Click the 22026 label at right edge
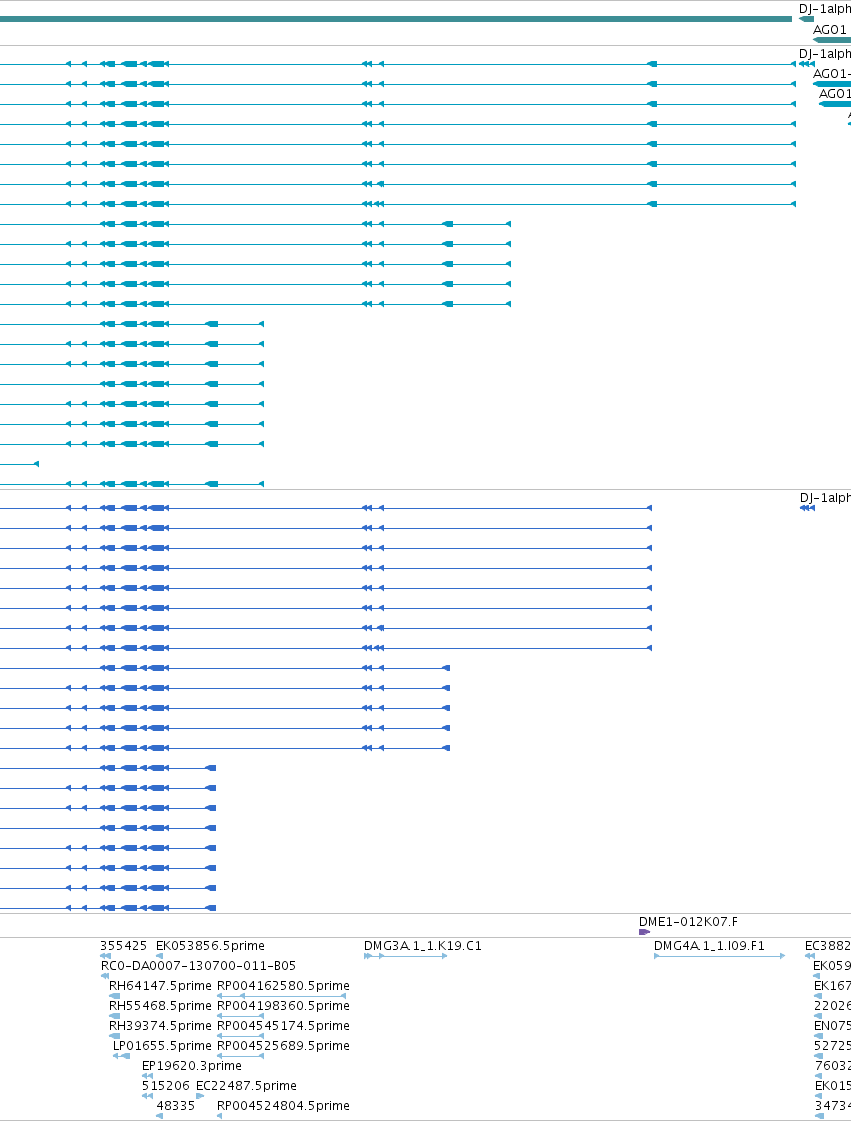Image resolution: width=851 pixels, height=1121 pixels. [832, 1006]
